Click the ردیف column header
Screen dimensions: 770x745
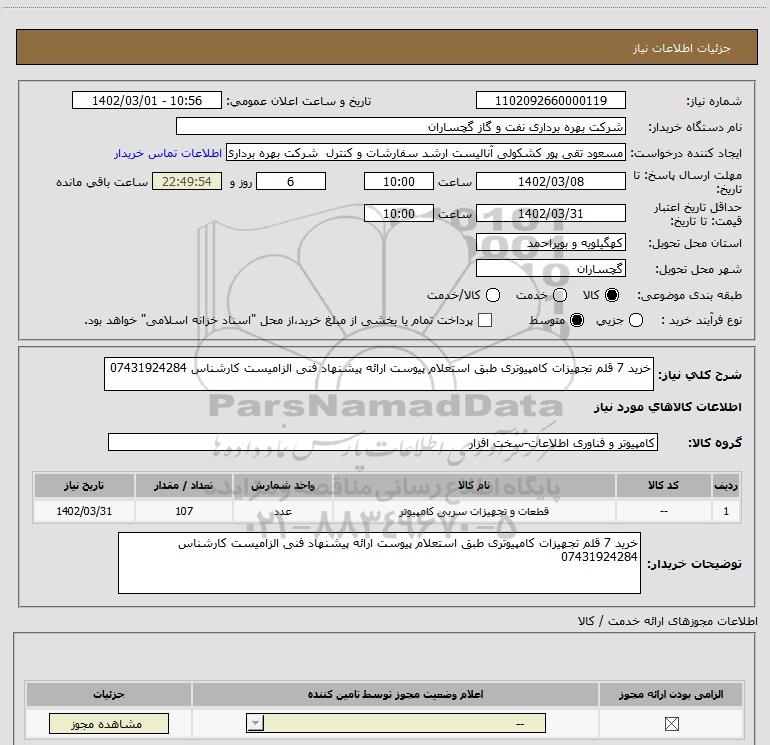pos(726,485)
